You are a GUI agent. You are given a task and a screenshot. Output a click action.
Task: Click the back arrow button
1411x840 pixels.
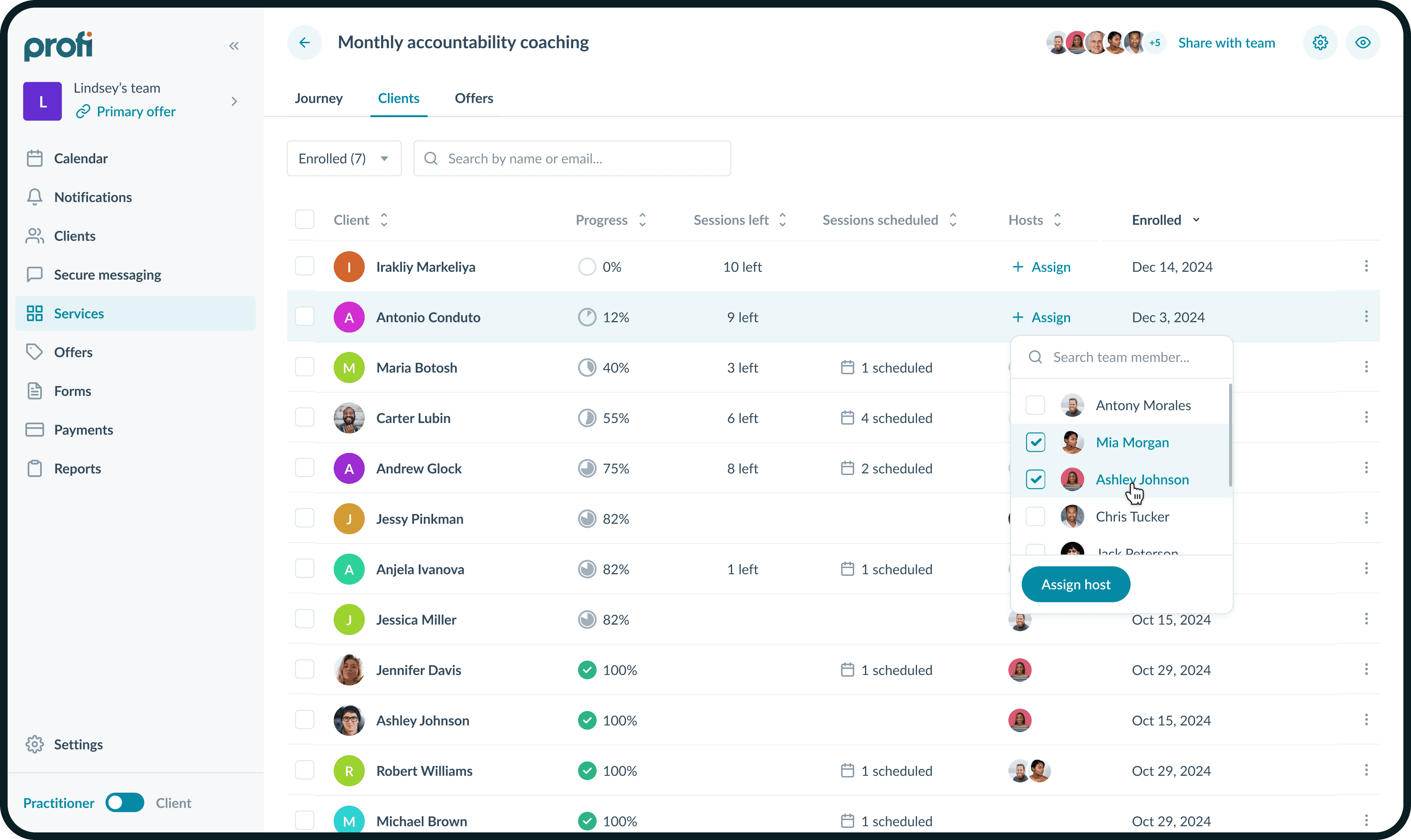[x=305, y=42]
